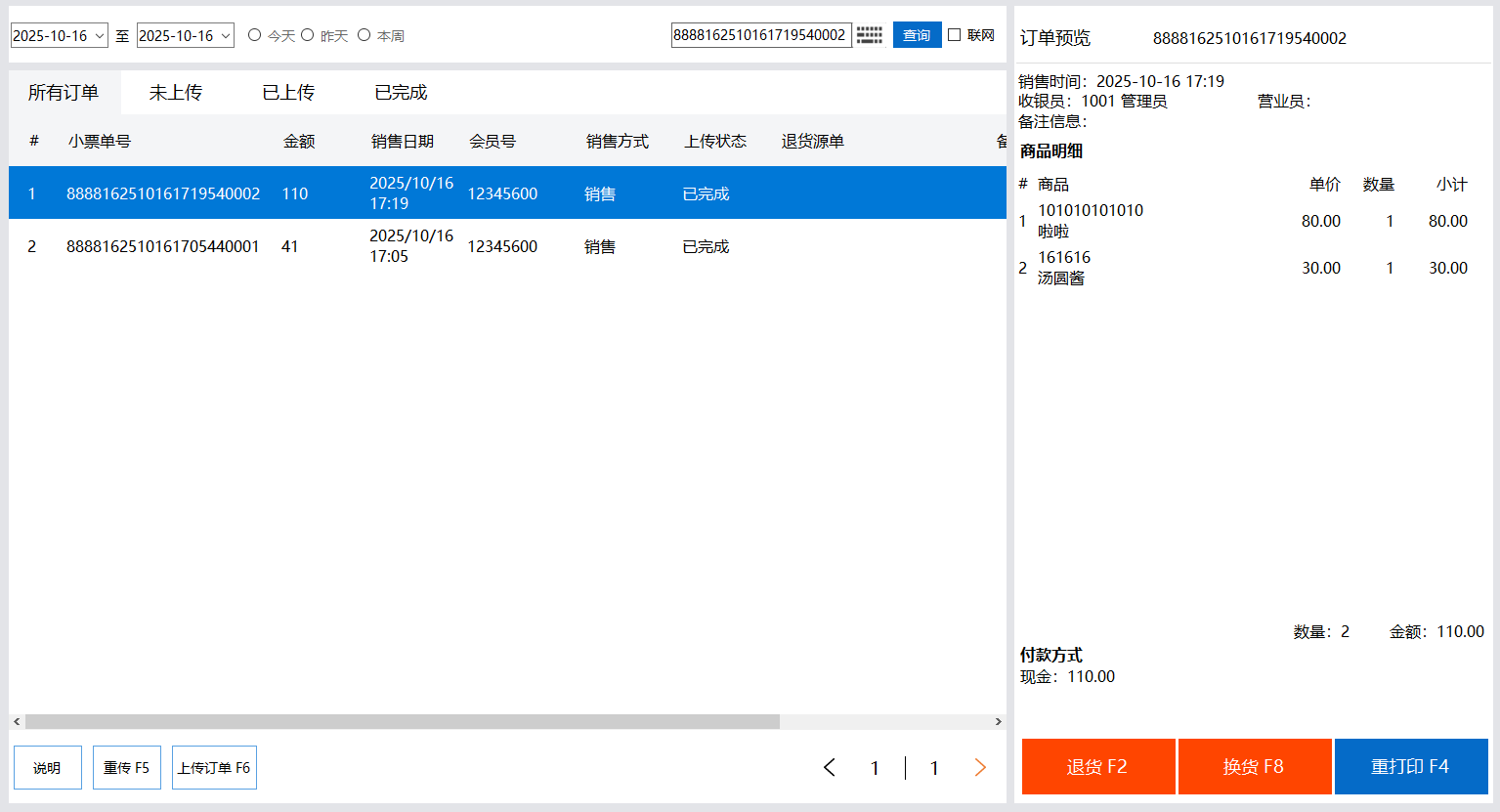Select the 今天 radio option
This screenshot has height=812, width=1500.
click(x=255, y=35)
